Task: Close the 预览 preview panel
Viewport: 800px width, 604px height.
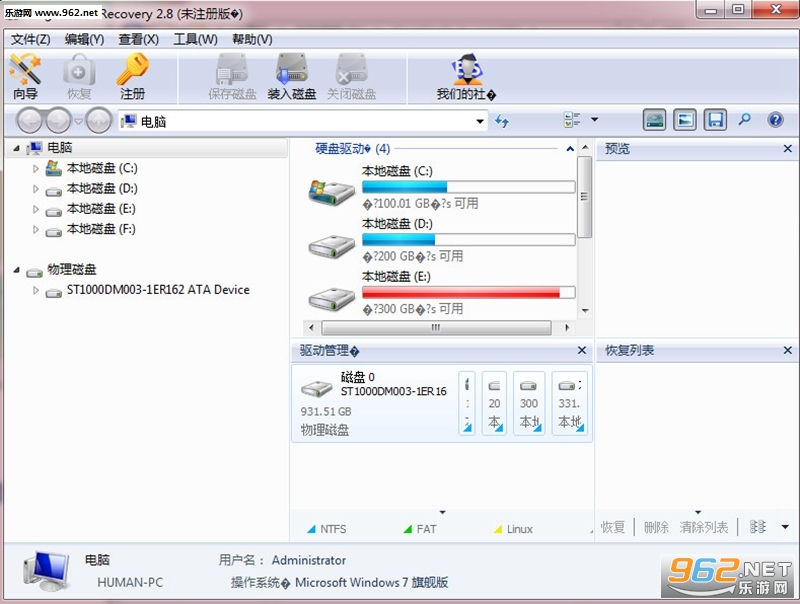Action: pyautogui.click(x=788, y=148)
